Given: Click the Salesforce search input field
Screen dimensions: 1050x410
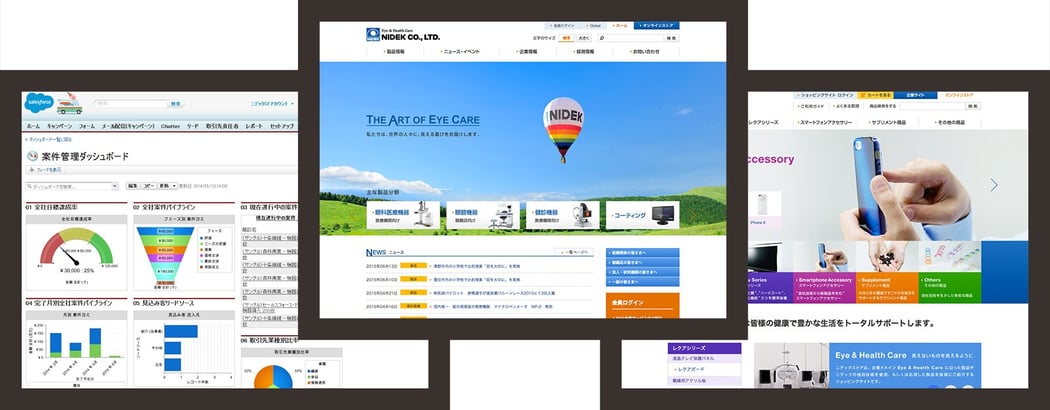Looking at the screenshot, I should pos(131,104).
